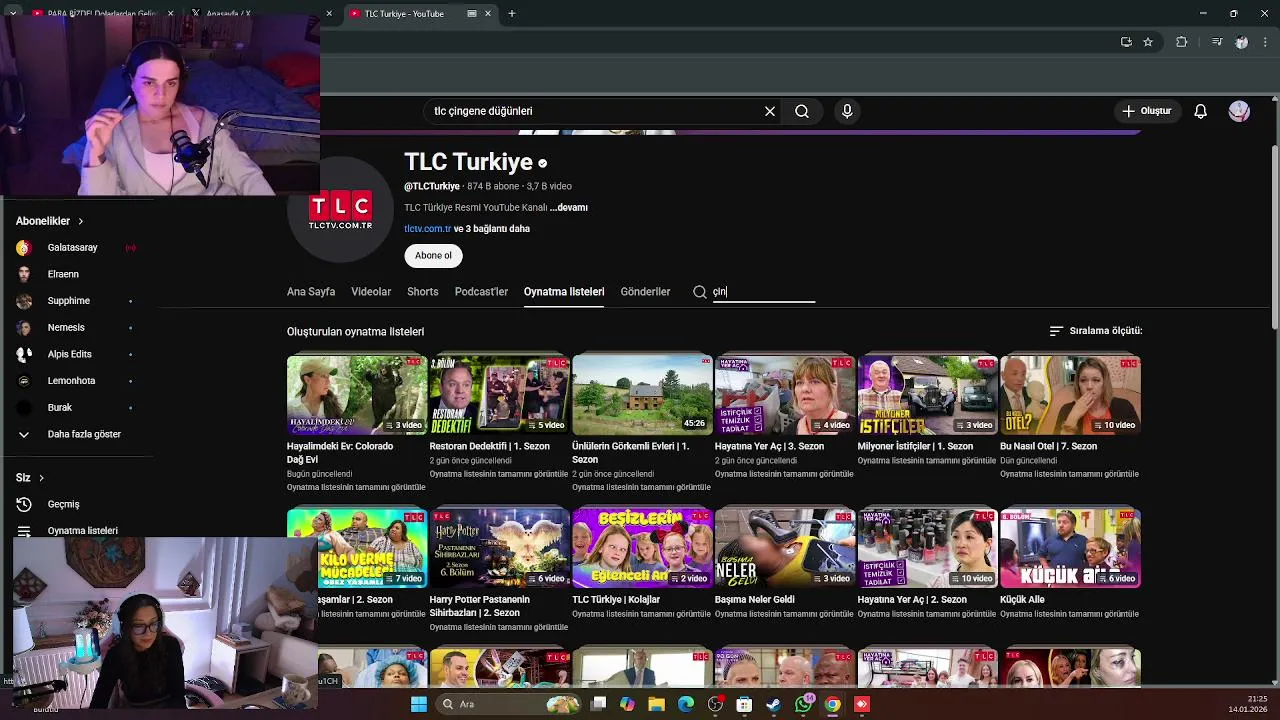Open Task View on the taskbar
This screenshot has height=720, width=1280.
[598, 704]
